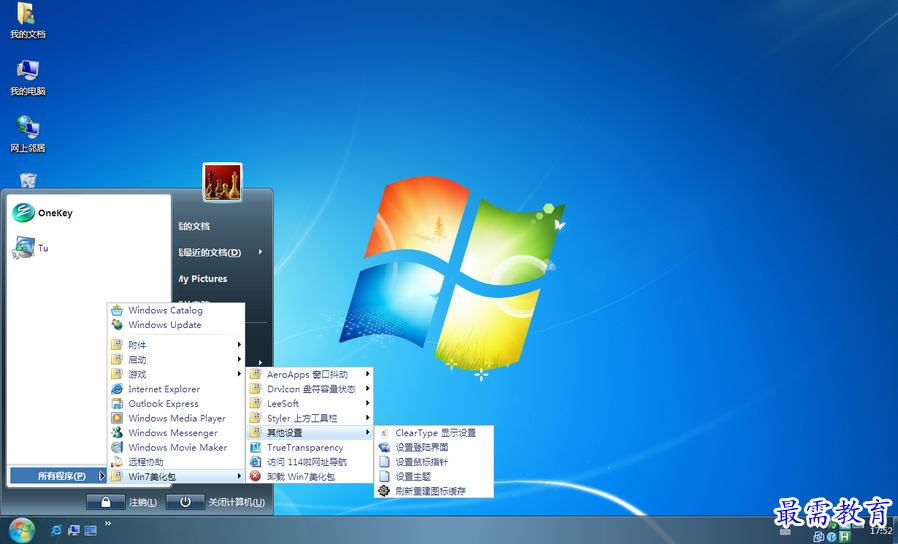Expand Styler 上方工具栏 submenu

(310, 418)
